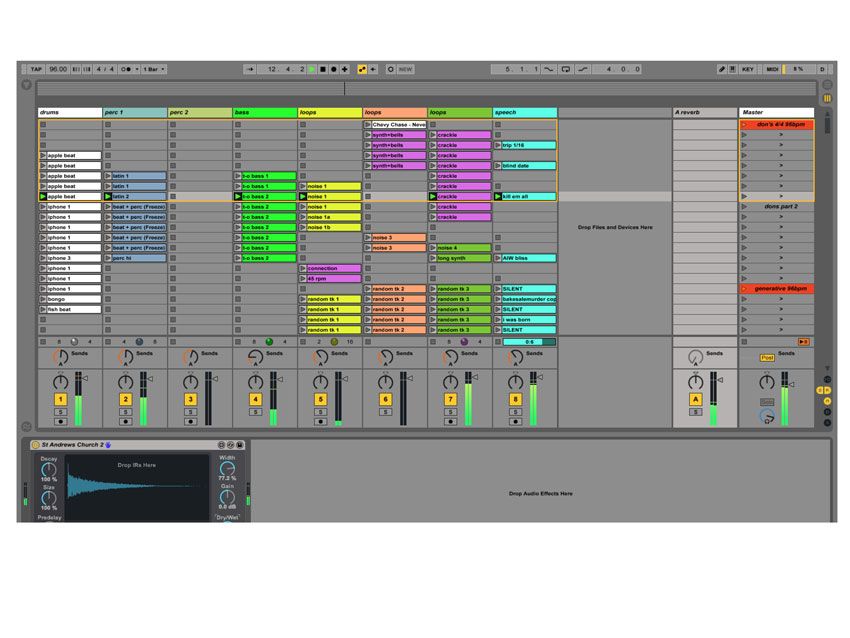Launch the apple beat clip
Screen dimensions: 850x638
click(44, 156)
